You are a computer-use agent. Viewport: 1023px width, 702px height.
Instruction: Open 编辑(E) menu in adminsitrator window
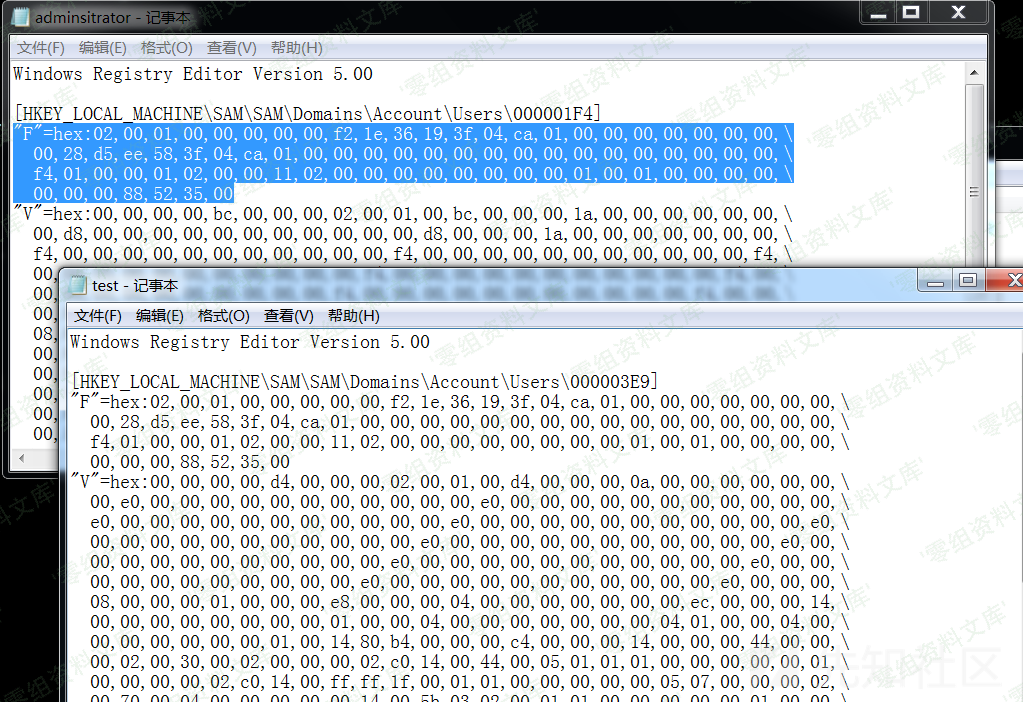102,48
